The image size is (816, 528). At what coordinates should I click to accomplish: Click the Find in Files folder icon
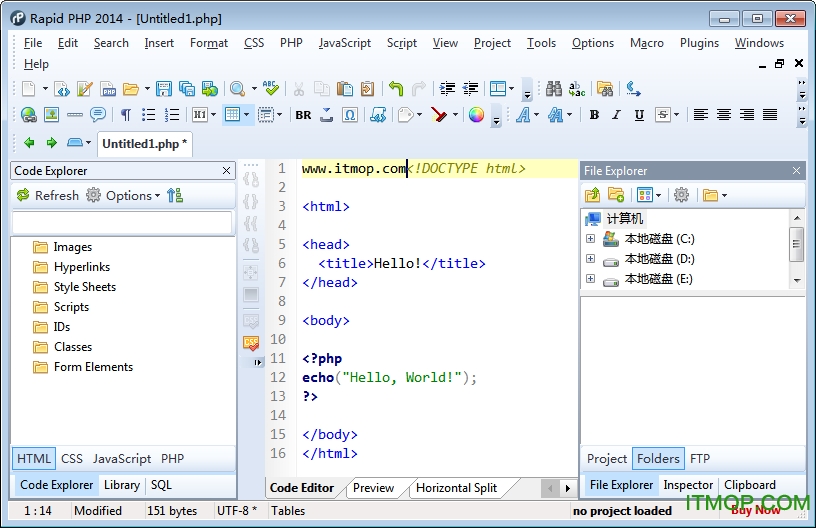point(605,89)
